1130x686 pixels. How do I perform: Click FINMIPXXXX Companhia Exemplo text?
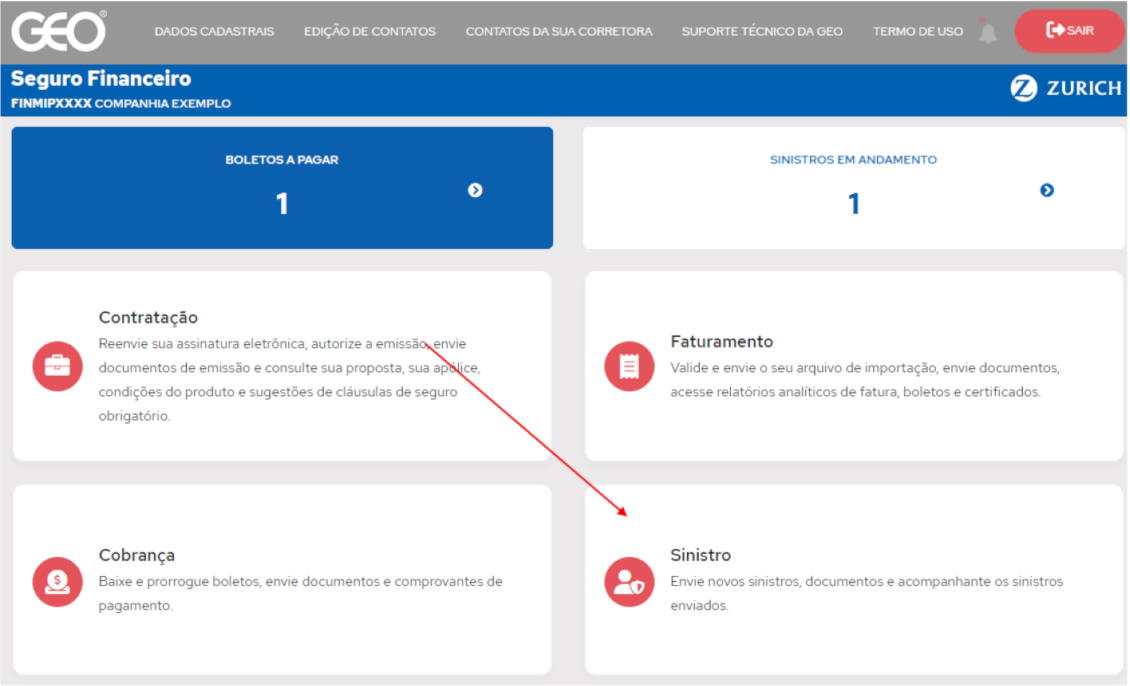(x=121, y=104)
